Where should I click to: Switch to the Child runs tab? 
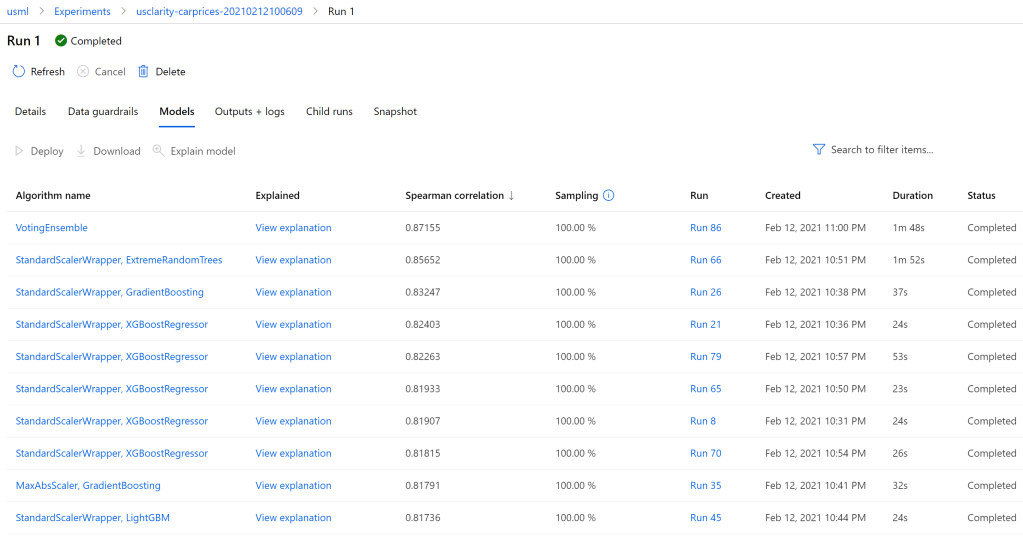pos(329,112)
